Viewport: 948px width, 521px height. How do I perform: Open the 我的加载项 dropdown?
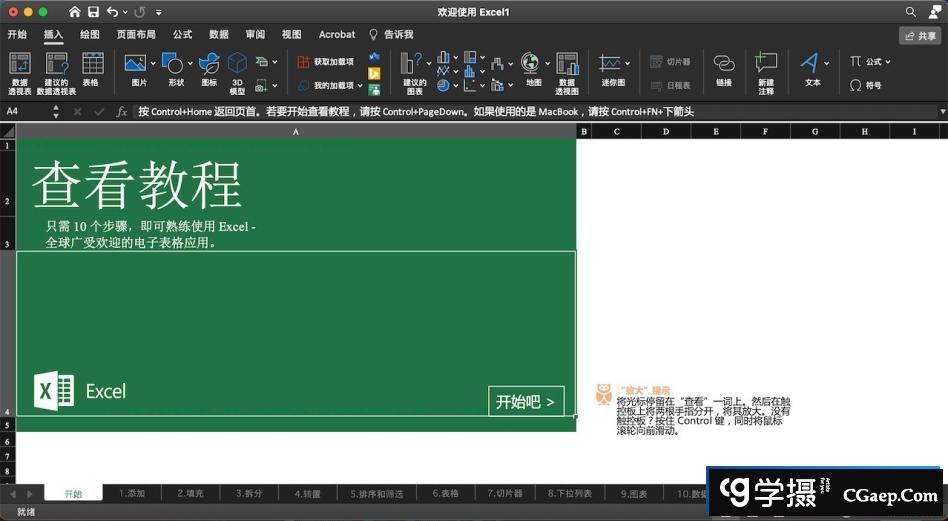pyautogui.click(x=360, y=86)
